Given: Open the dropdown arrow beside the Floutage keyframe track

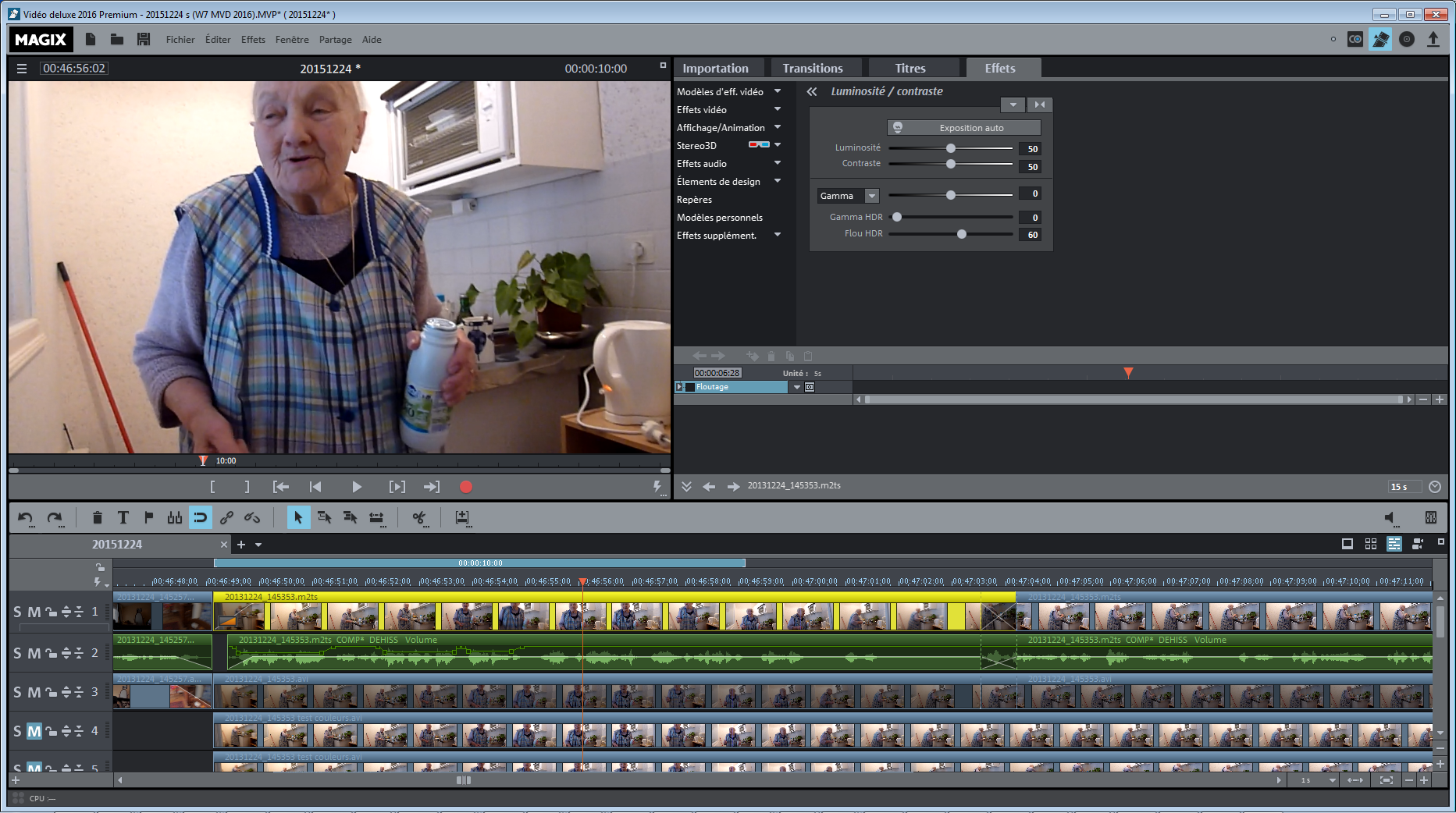Looking at the screenshot, I should coord(797,387).
